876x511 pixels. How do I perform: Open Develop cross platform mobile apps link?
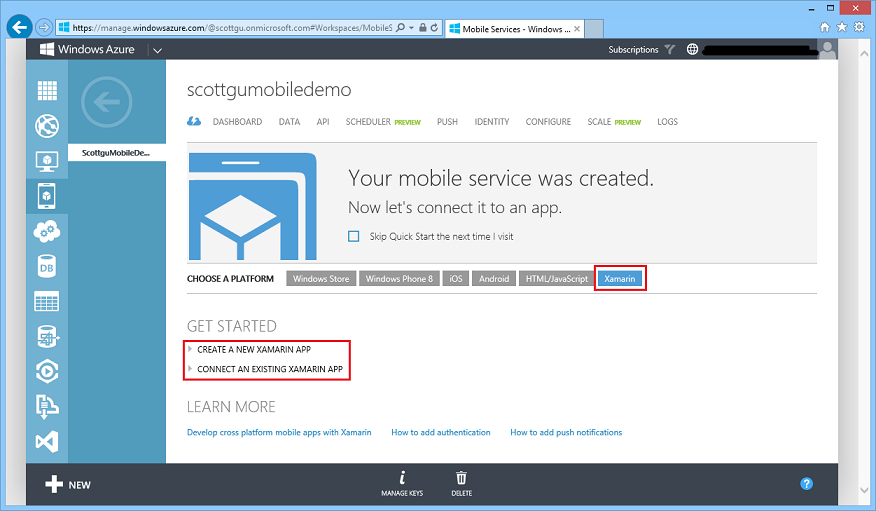click(279, 432)
